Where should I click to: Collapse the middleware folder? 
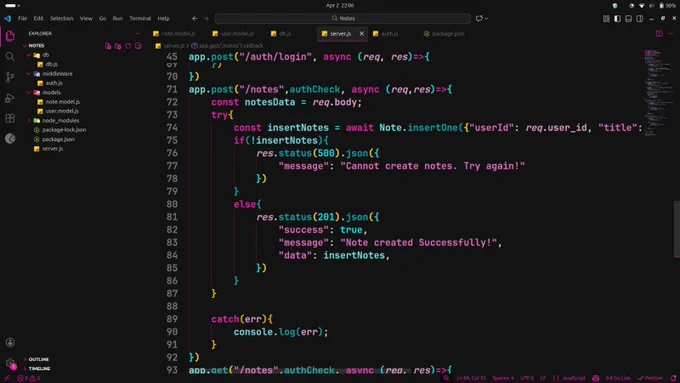point(29,74)
